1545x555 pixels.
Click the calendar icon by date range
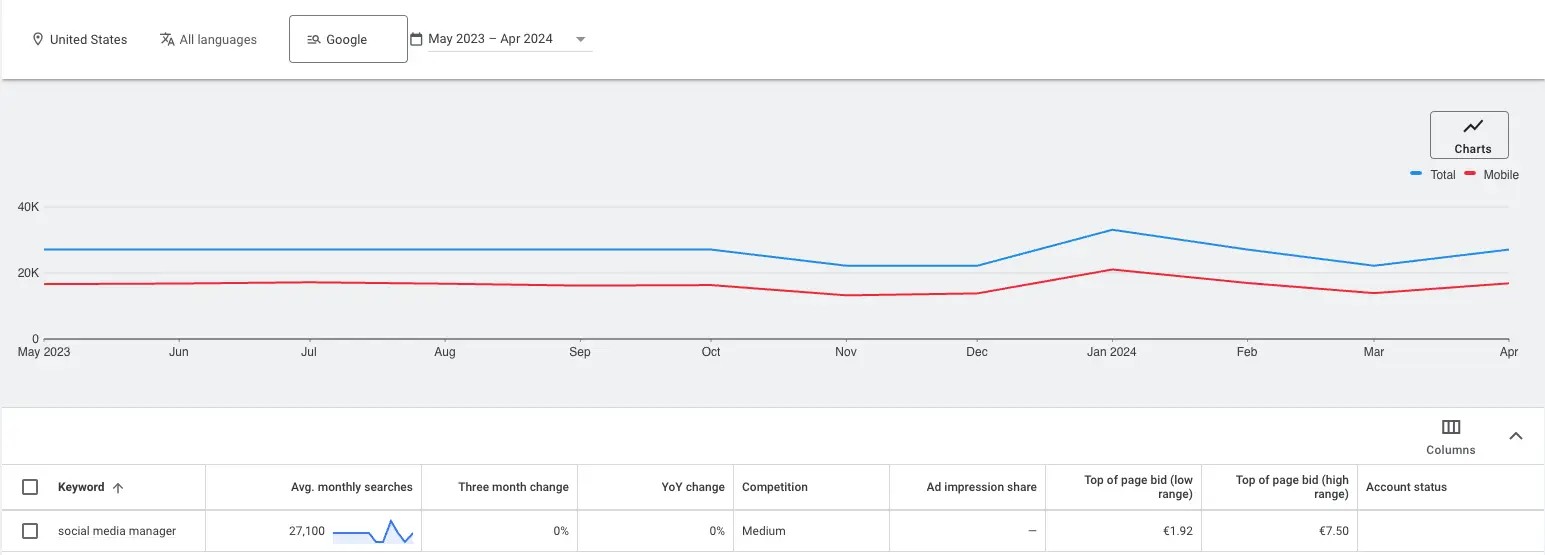(x=416, y=39)
